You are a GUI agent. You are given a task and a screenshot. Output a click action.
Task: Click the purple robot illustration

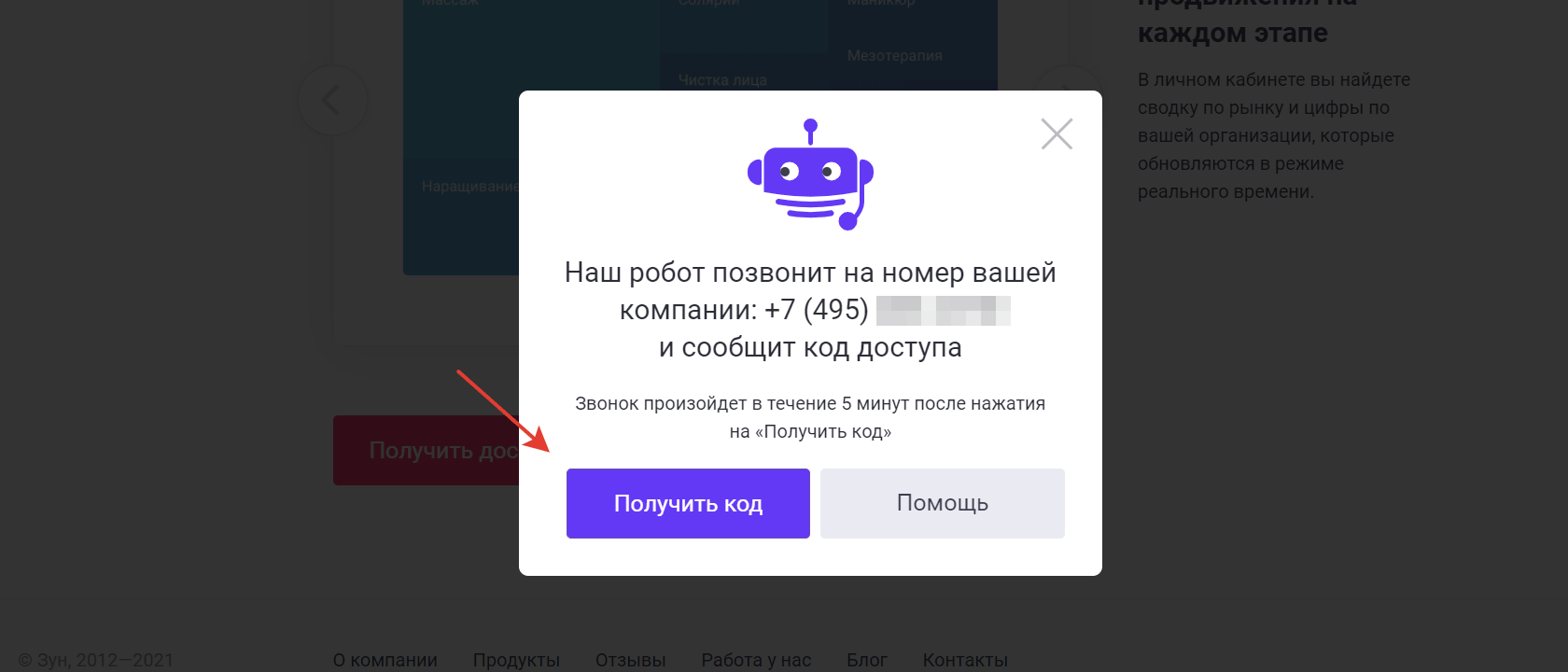[x=810, y=175]
